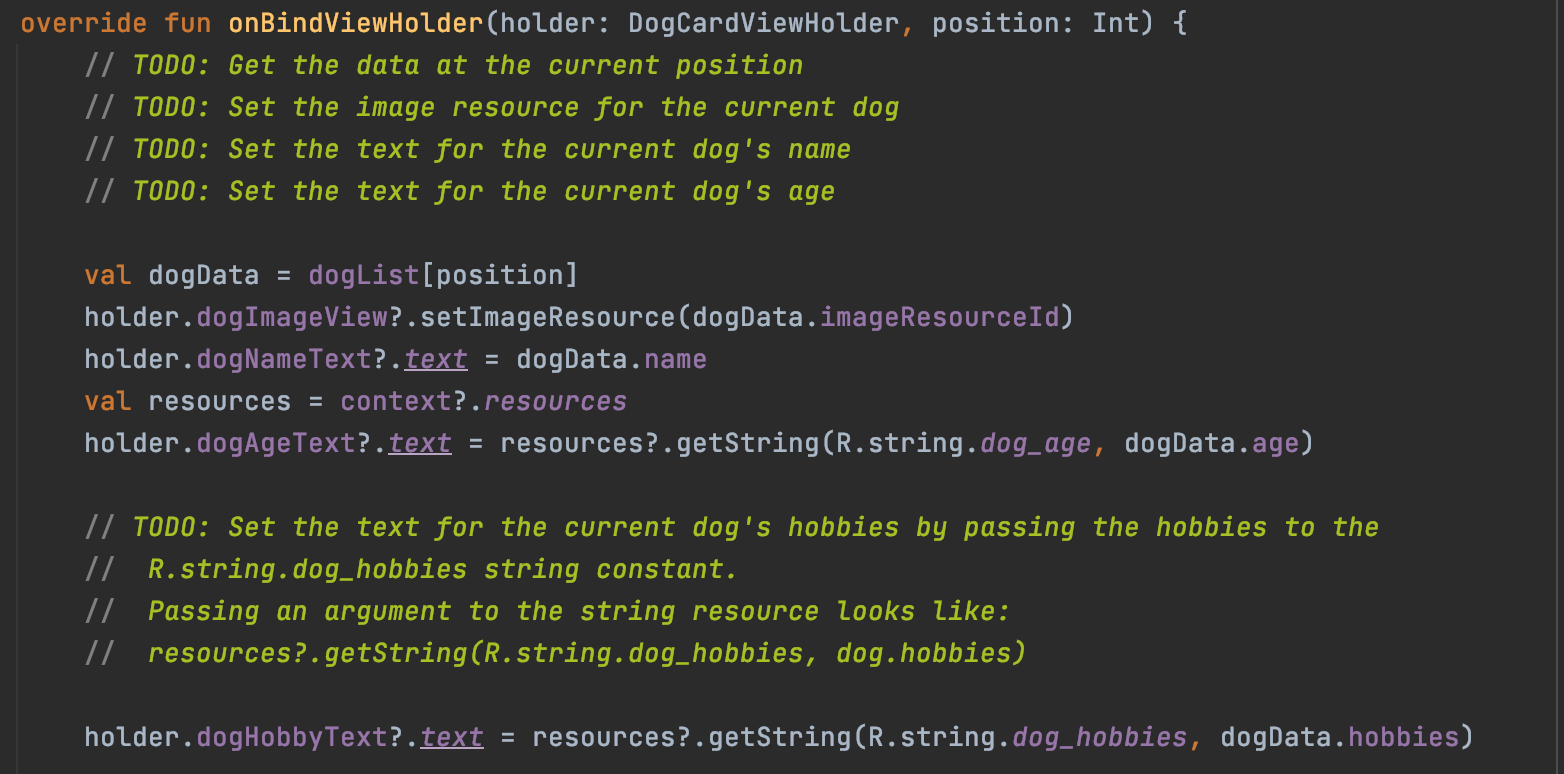This screenshot has height=774, width=1564.
Task: Click holder.dogImageView field reference
Action: pyautogui.click(x=236, y=317)
